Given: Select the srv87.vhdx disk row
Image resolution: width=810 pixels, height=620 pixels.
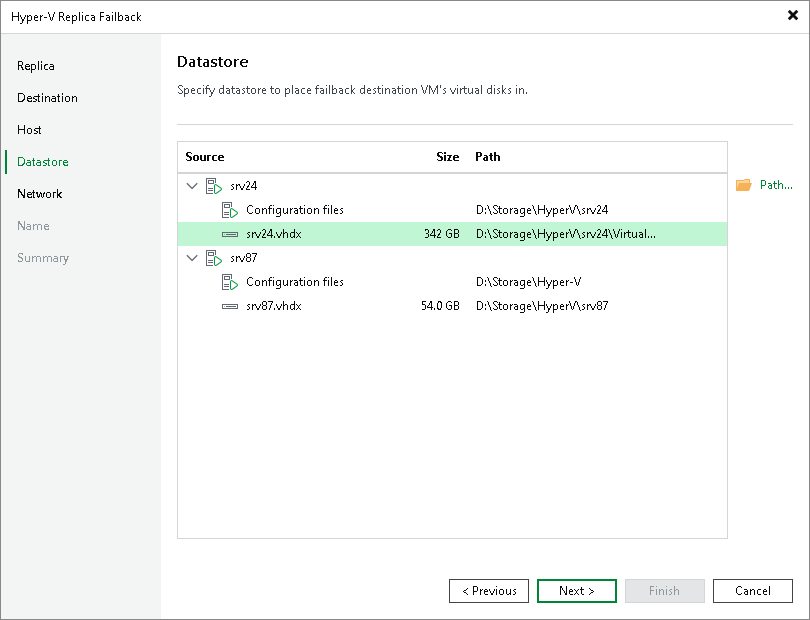Looking at the screenshot, I should [452, 306].
